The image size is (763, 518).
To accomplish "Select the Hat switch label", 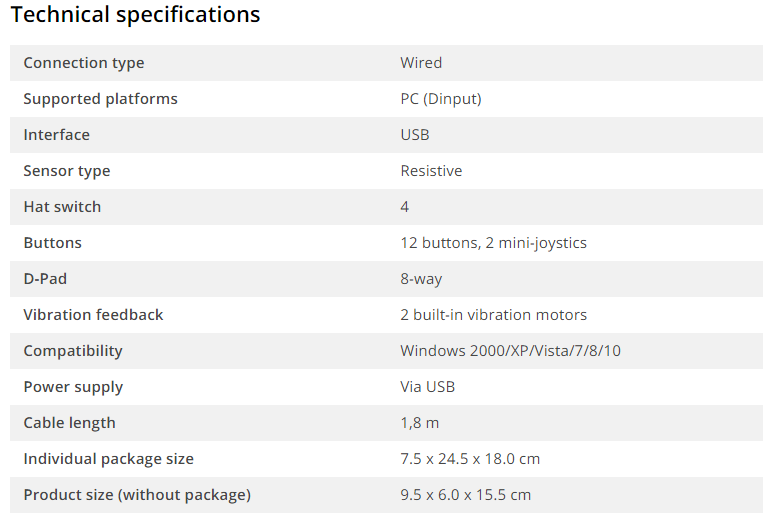I will 62,207.
